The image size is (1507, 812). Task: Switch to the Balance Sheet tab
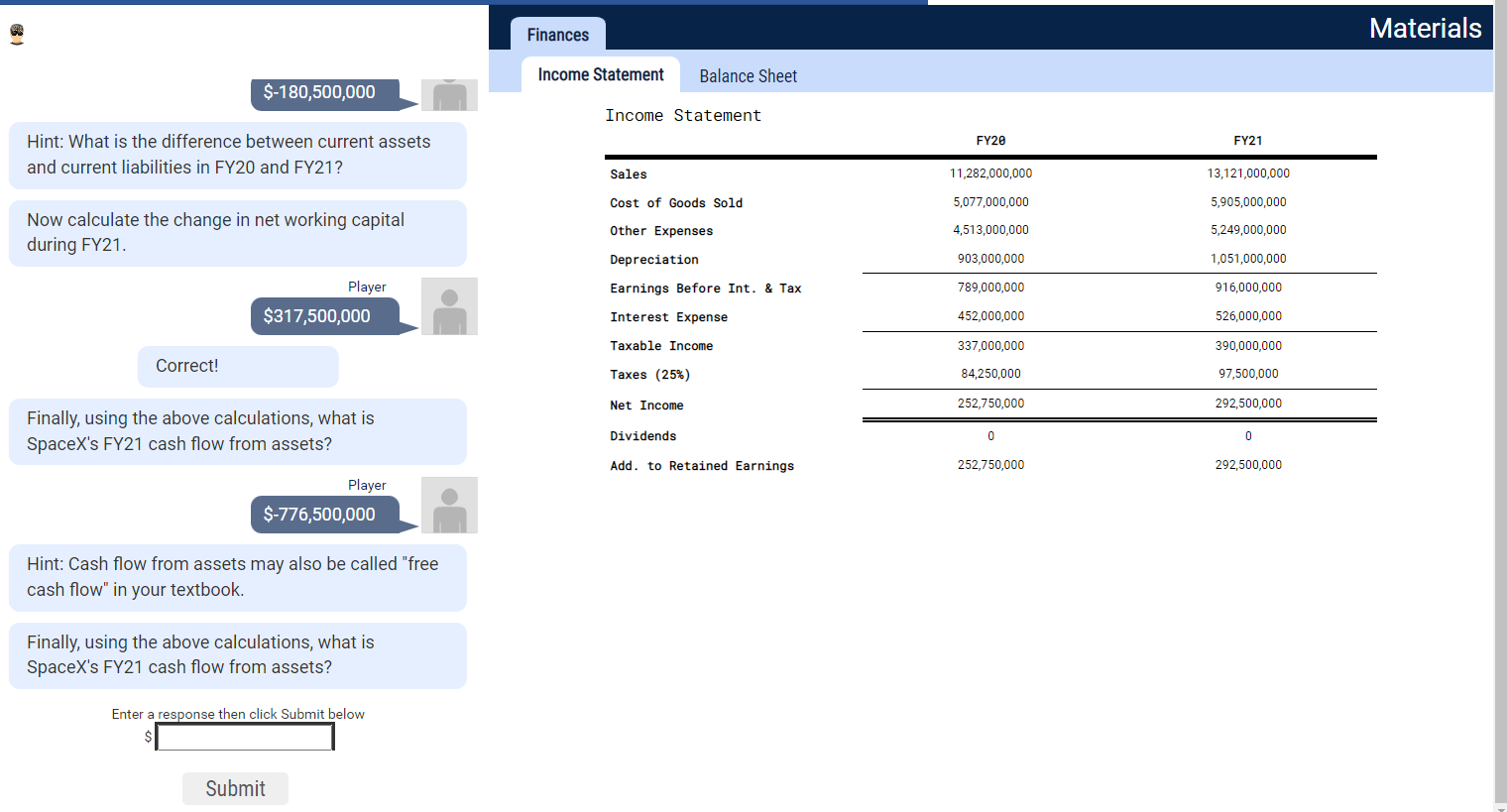tap(749, 76)
